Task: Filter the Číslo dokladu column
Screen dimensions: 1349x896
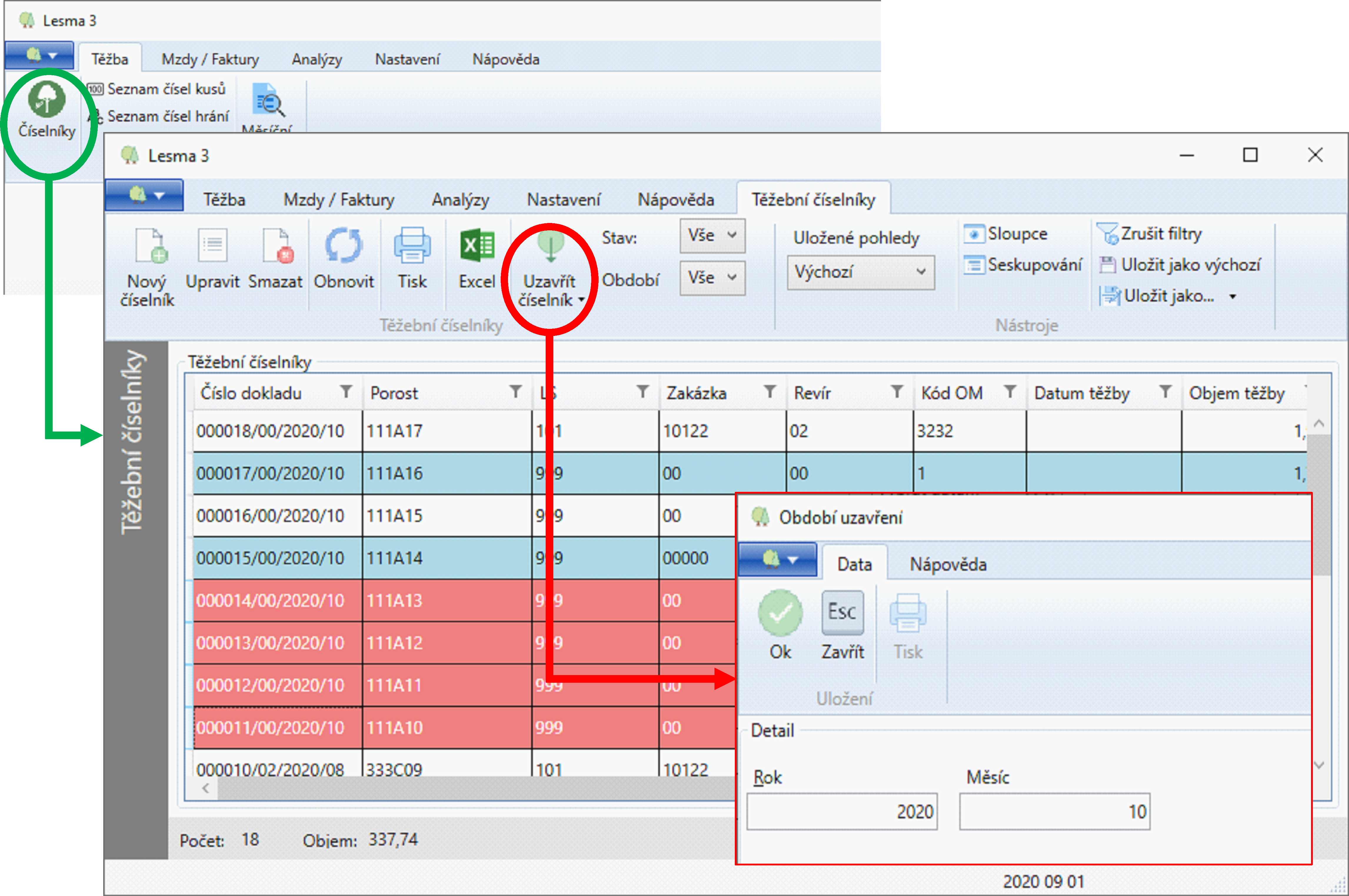Action: [x=346, y=392]
